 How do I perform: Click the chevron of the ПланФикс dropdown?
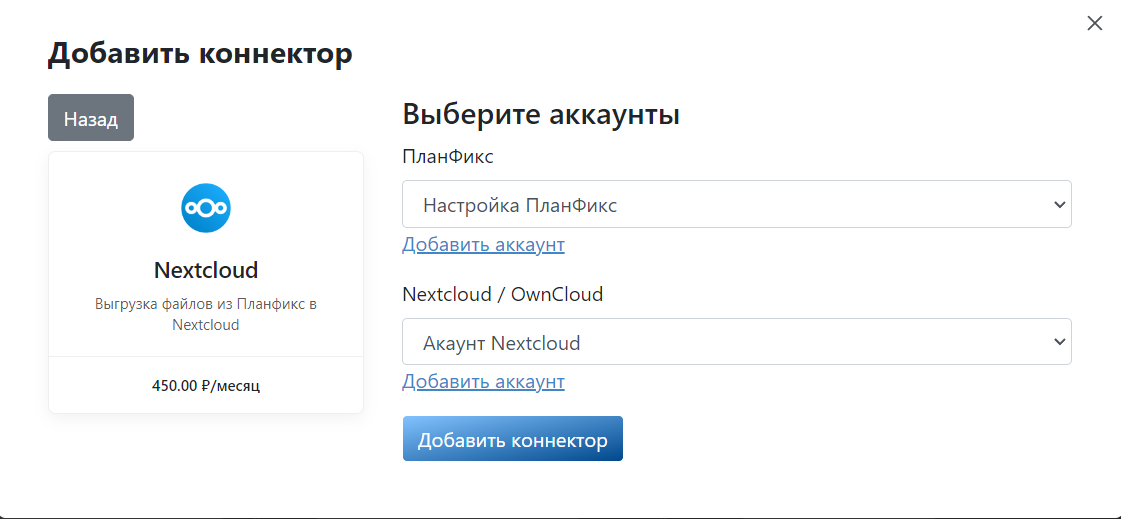tap(1060, 204)
